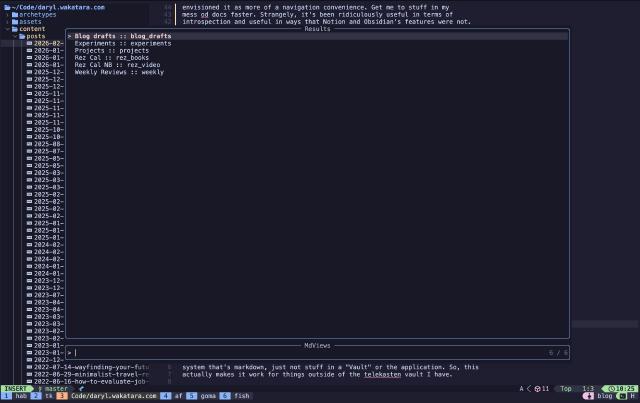The image size is (640, 403).
Task: Click the git branch icon before master
Action: point(40,389)
